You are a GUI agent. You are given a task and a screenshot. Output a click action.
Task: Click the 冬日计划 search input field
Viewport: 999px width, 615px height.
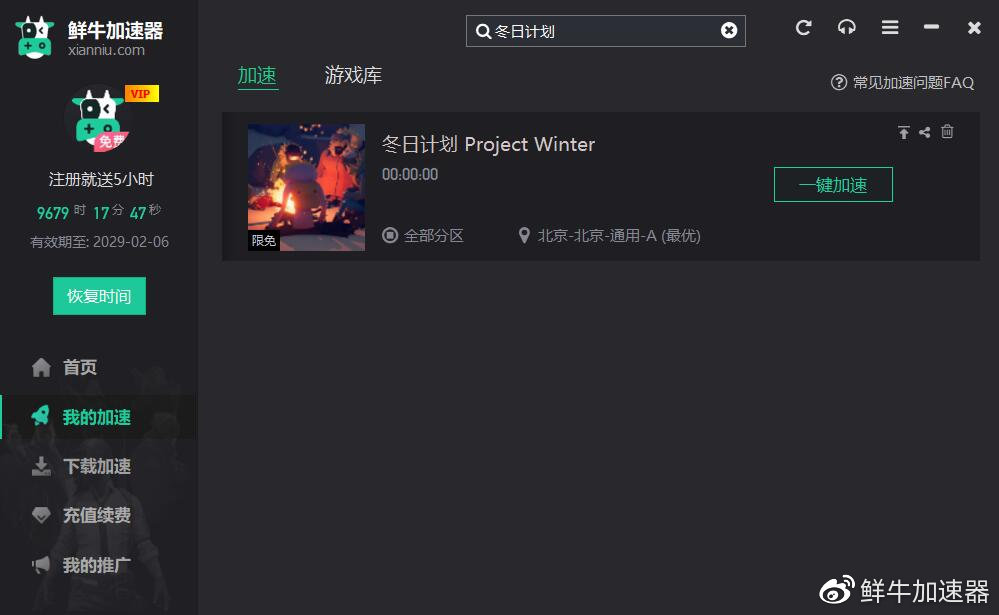point(605,31)
